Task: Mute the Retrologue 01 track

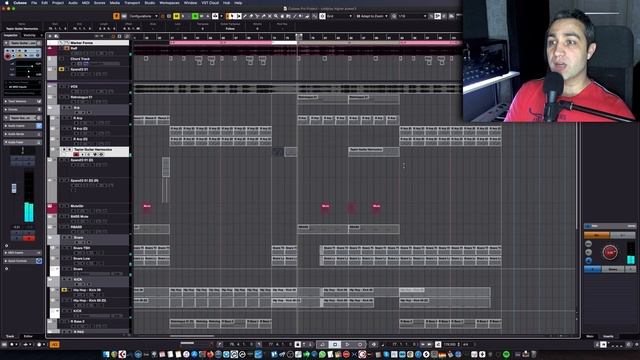Action: pos(62,97)
